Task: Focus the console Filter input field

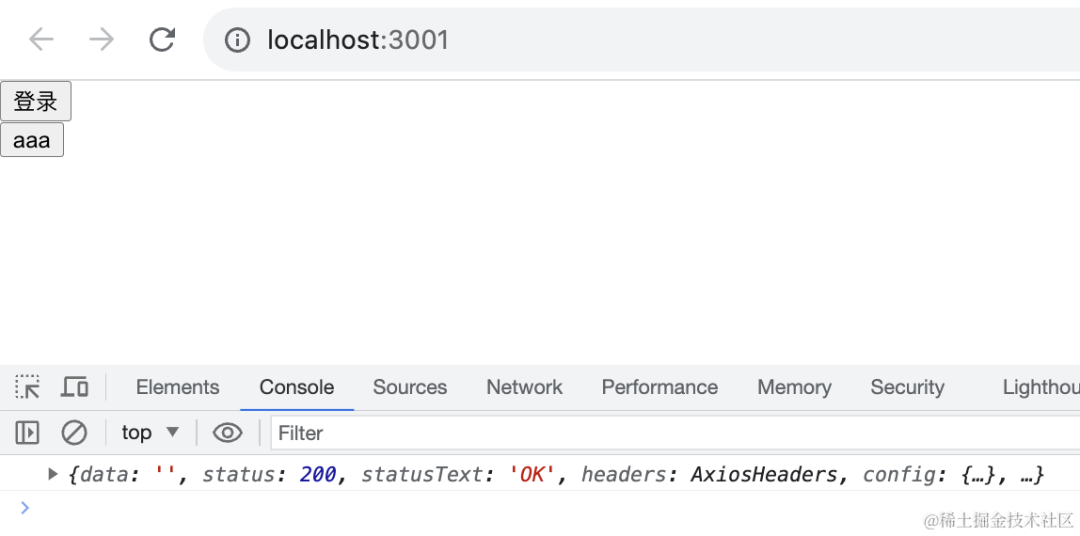Action: [675, 433]
